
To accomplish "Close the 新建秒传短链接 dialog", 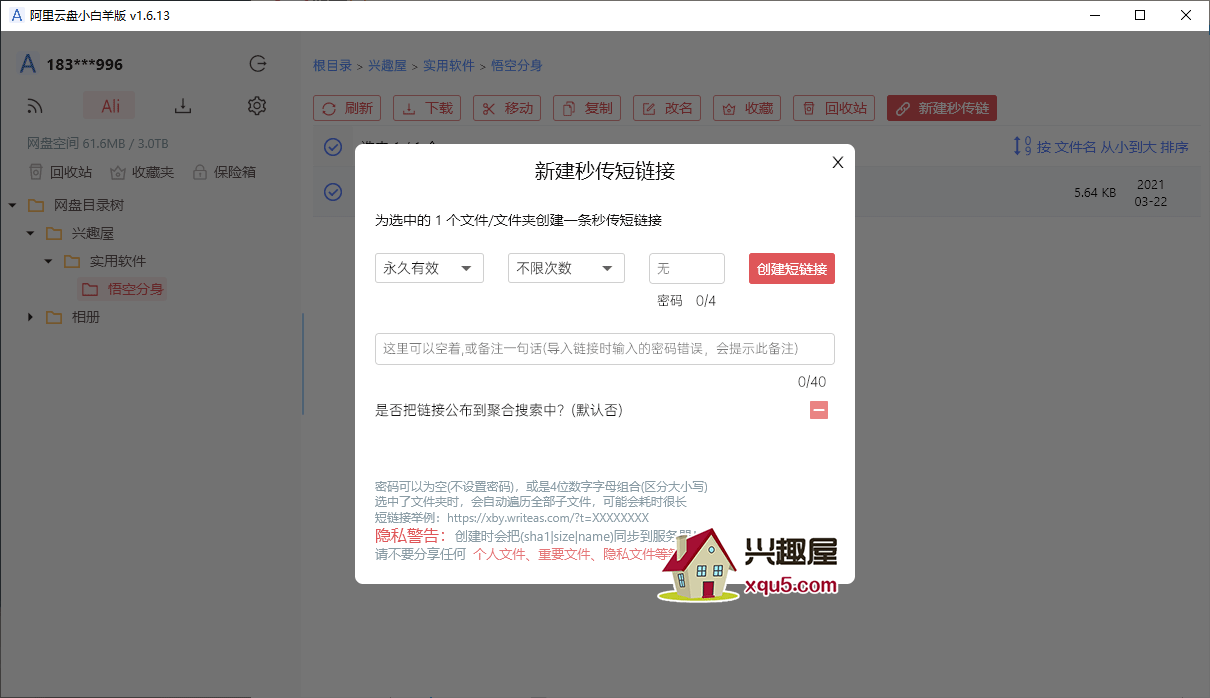I will point(838,162).
